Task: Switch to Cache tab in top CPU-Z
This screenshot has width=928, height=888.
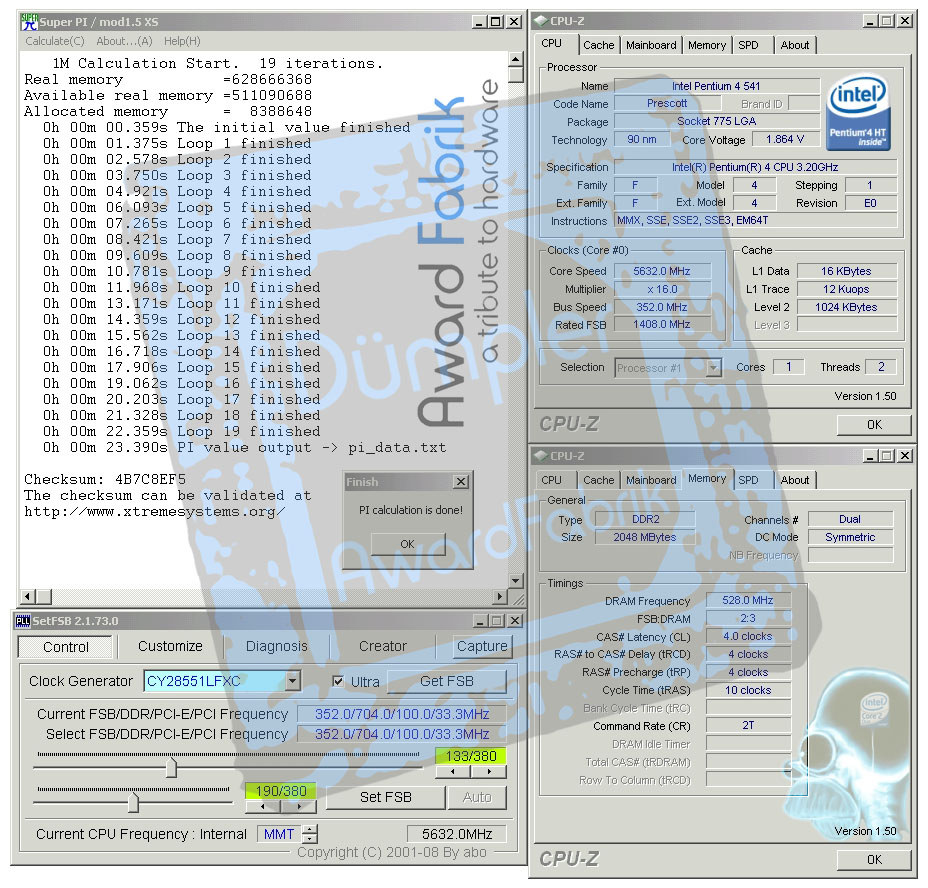Action: point(598,45)
